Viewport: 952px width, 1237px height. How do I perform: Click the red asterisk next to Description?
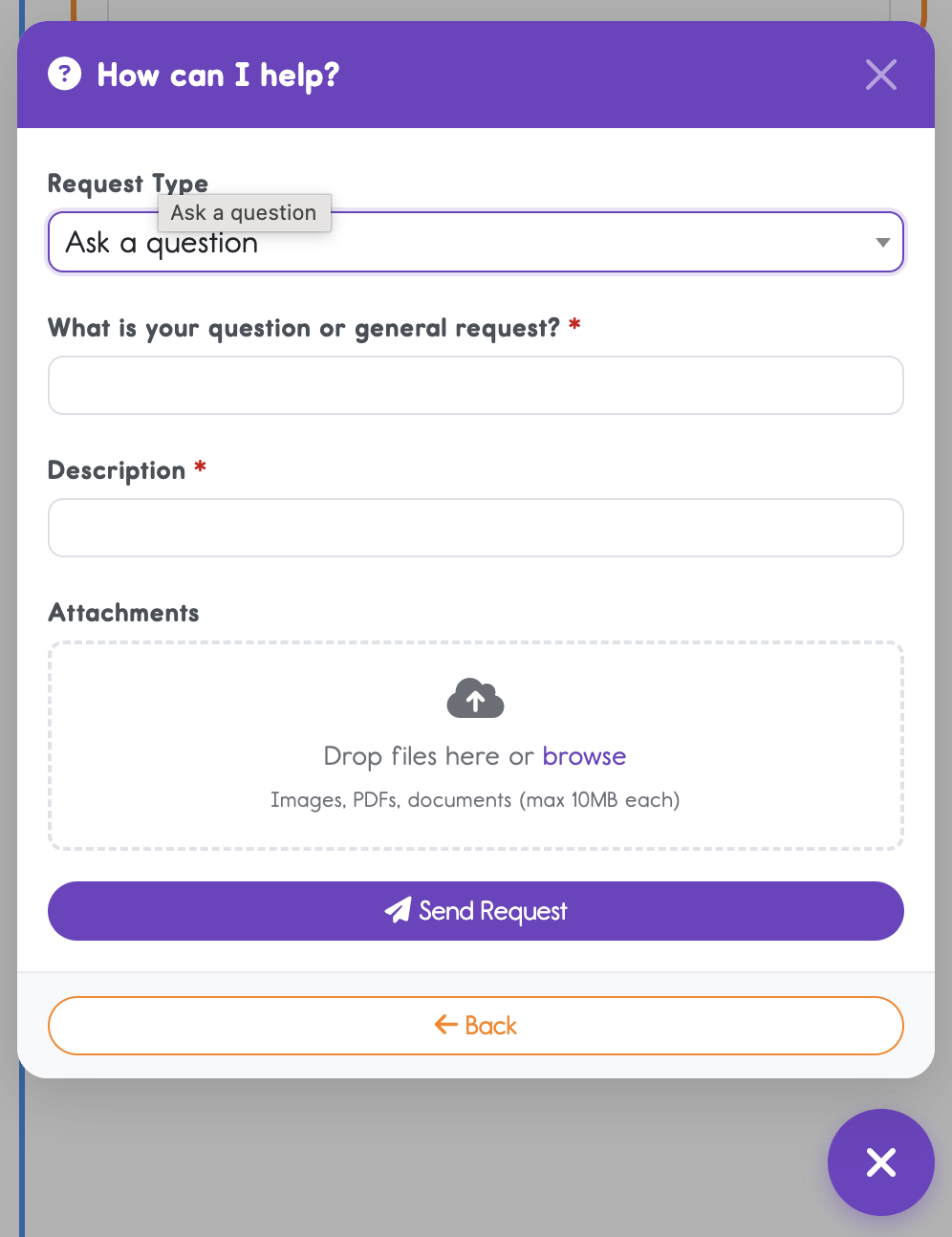199,467
